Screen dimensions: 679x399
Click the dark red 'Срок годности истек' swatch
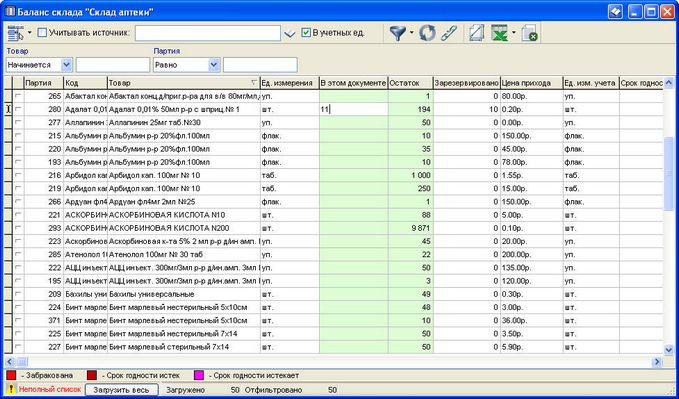92,375
